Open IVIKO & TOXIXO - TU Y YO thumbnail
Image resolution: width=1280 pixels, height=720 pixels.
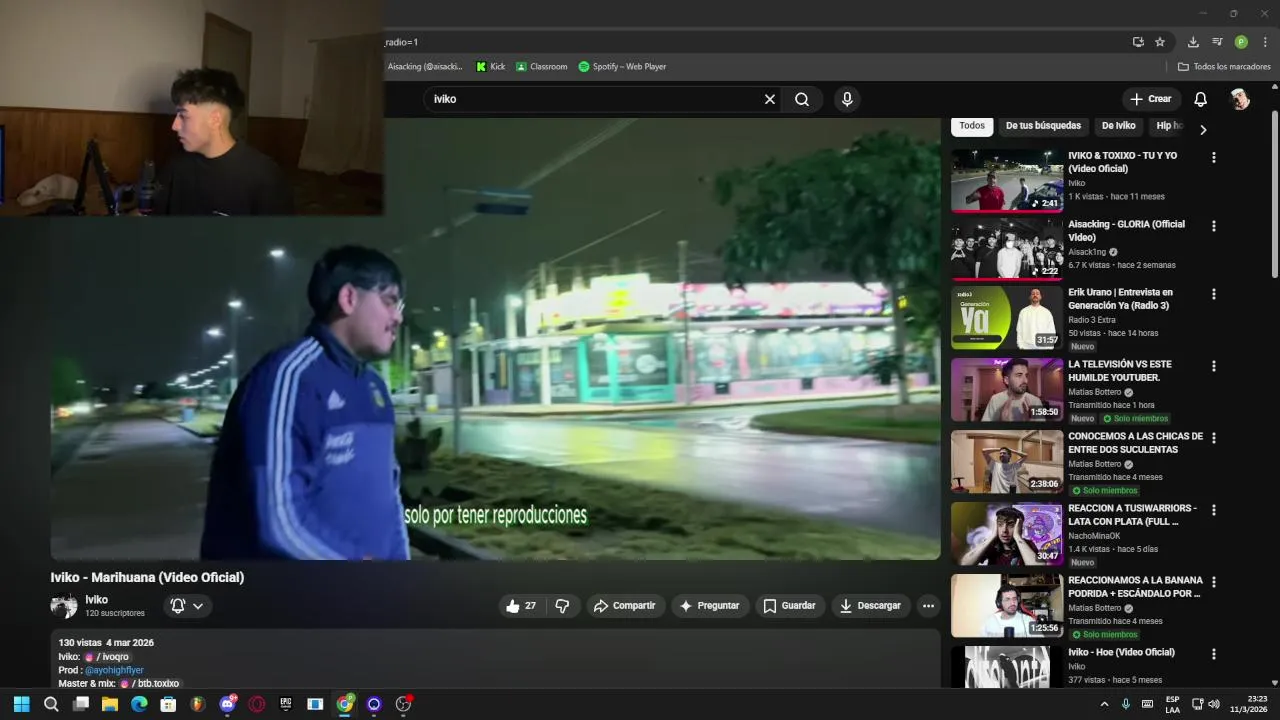(1007, 181)
